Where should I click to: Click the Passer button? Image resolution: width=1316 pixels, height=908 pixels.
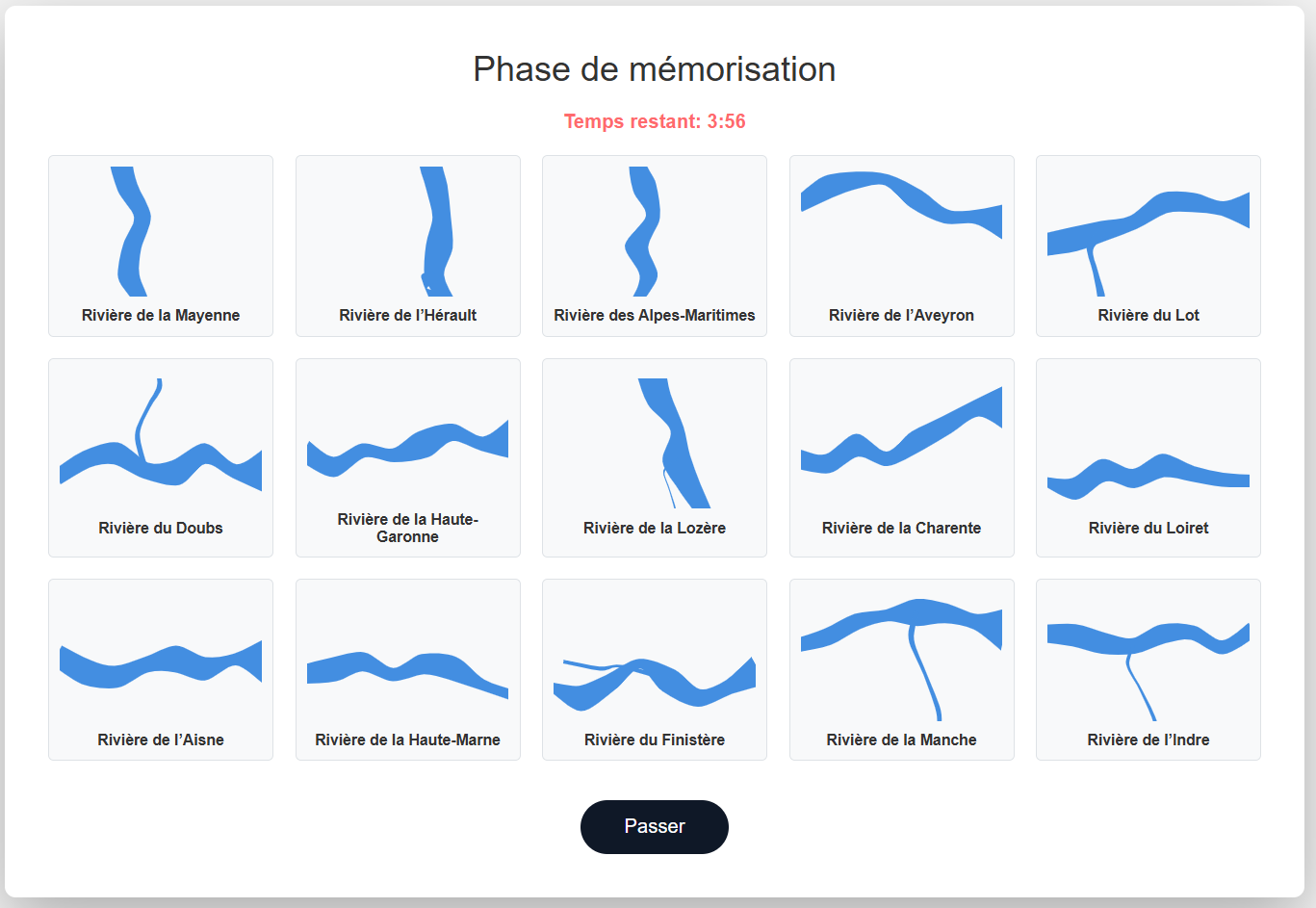tap(654, 826)
